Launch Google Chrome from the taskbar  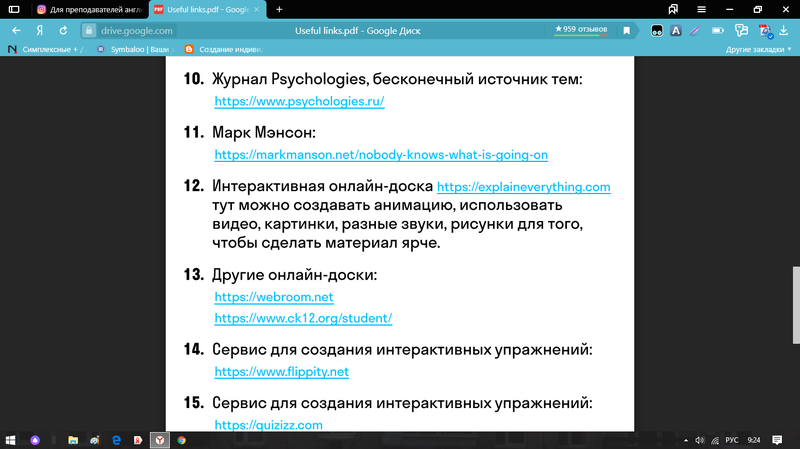[182, 439]
